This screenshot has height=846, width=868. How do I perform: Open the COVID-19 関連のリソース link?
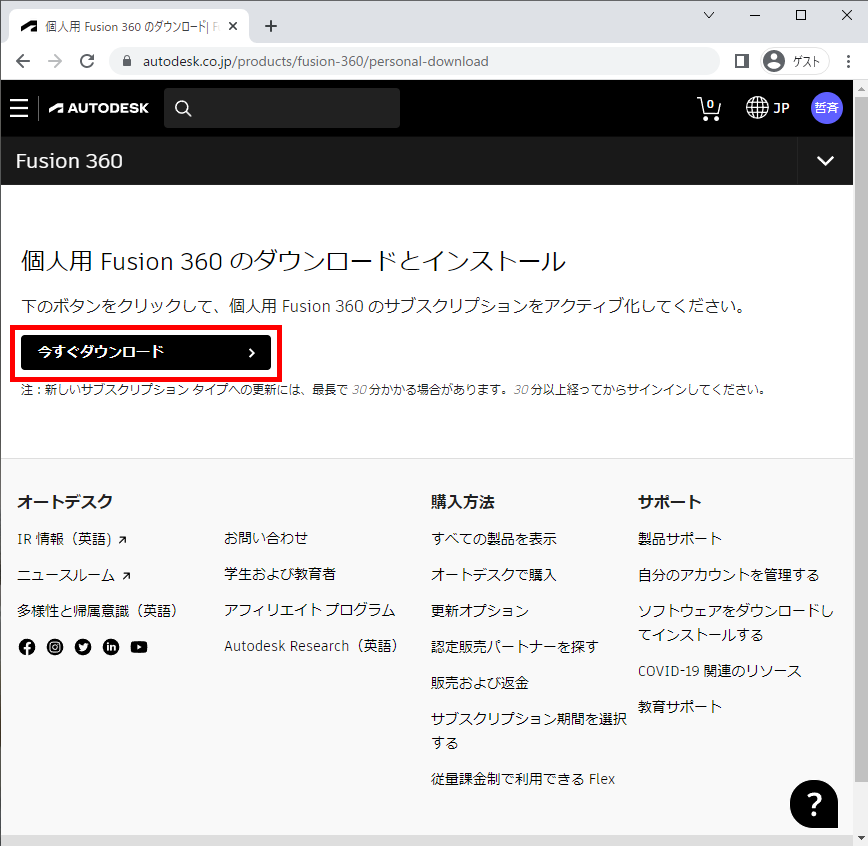click(x=720, y=671)
